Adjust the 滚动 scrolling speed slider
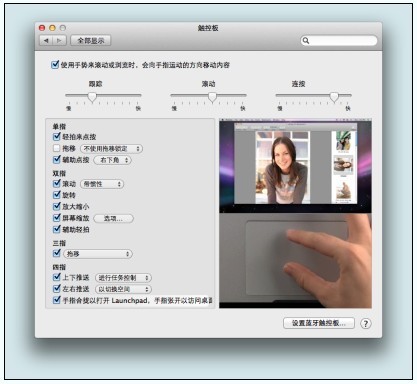The height and width of the screenshot is (384, 417). tap(212, 97)
